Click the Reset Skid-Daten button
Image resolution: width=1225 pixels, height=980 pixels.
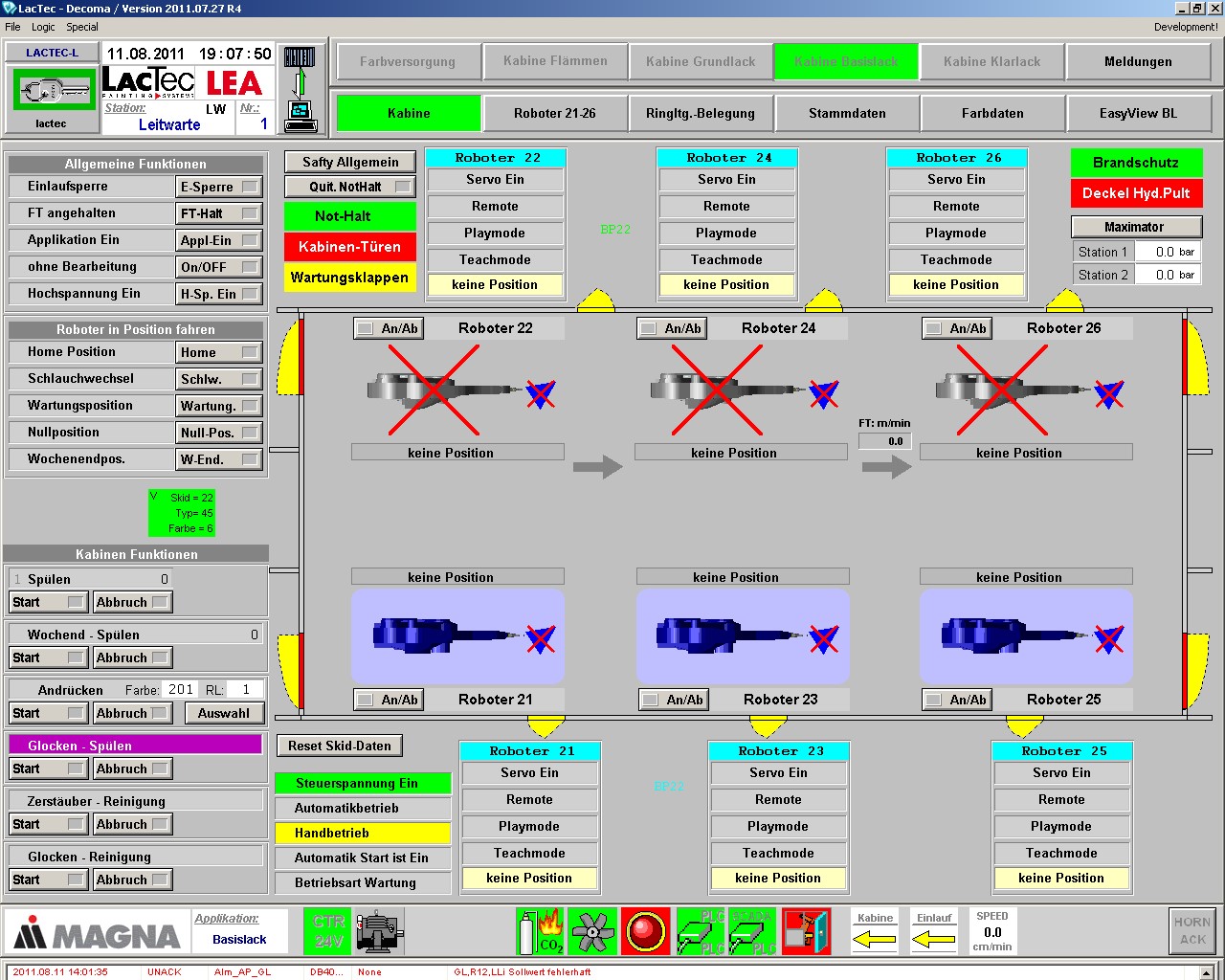pyautogui.click(x=340, y=746)
